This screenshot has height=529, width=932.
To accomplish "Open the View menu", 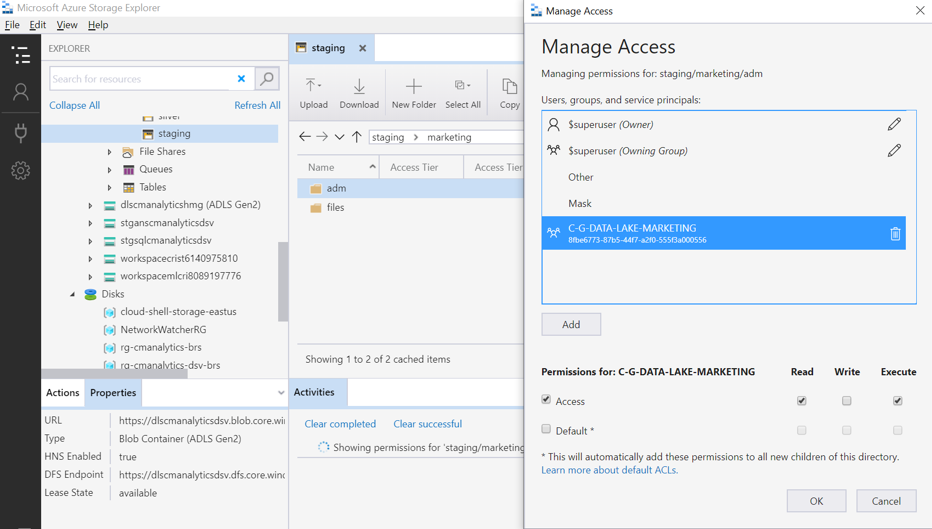I will [67, 25].
